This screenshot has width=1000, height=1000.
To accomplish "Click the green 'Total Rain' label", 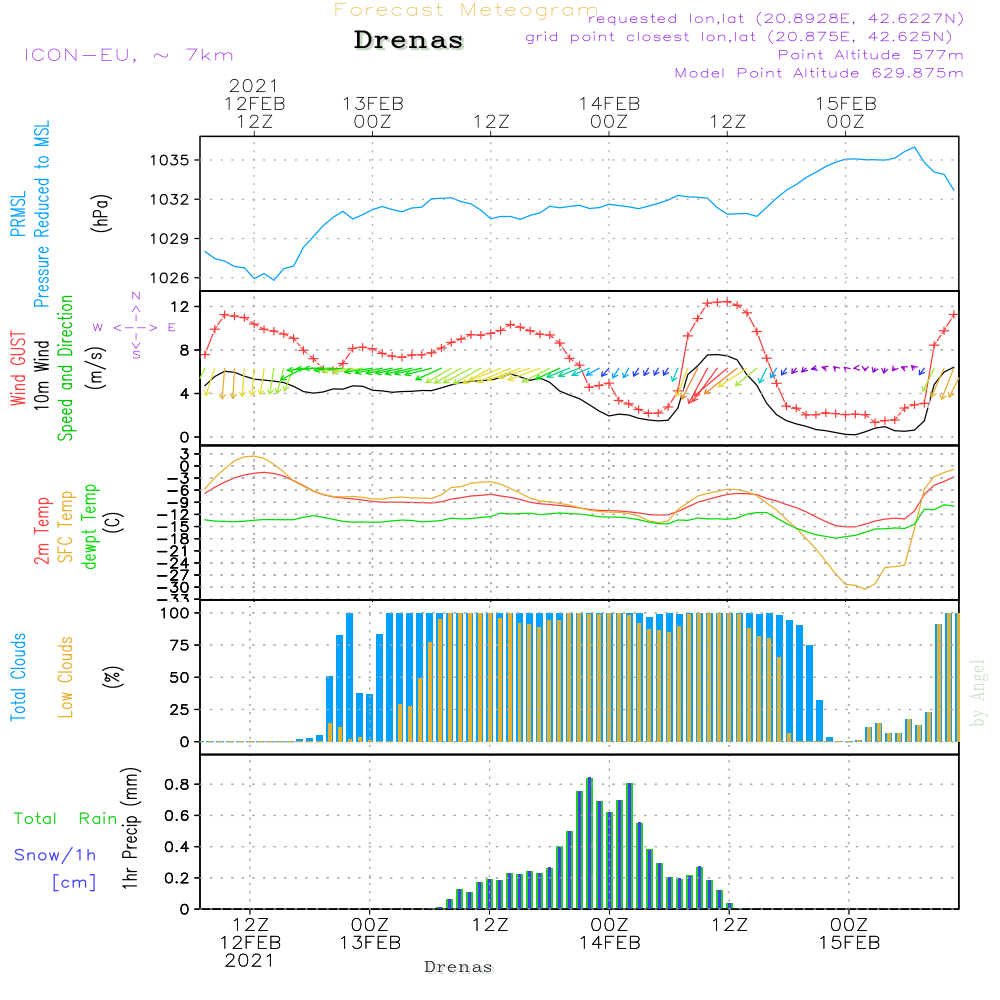I will tap(66, 819).
